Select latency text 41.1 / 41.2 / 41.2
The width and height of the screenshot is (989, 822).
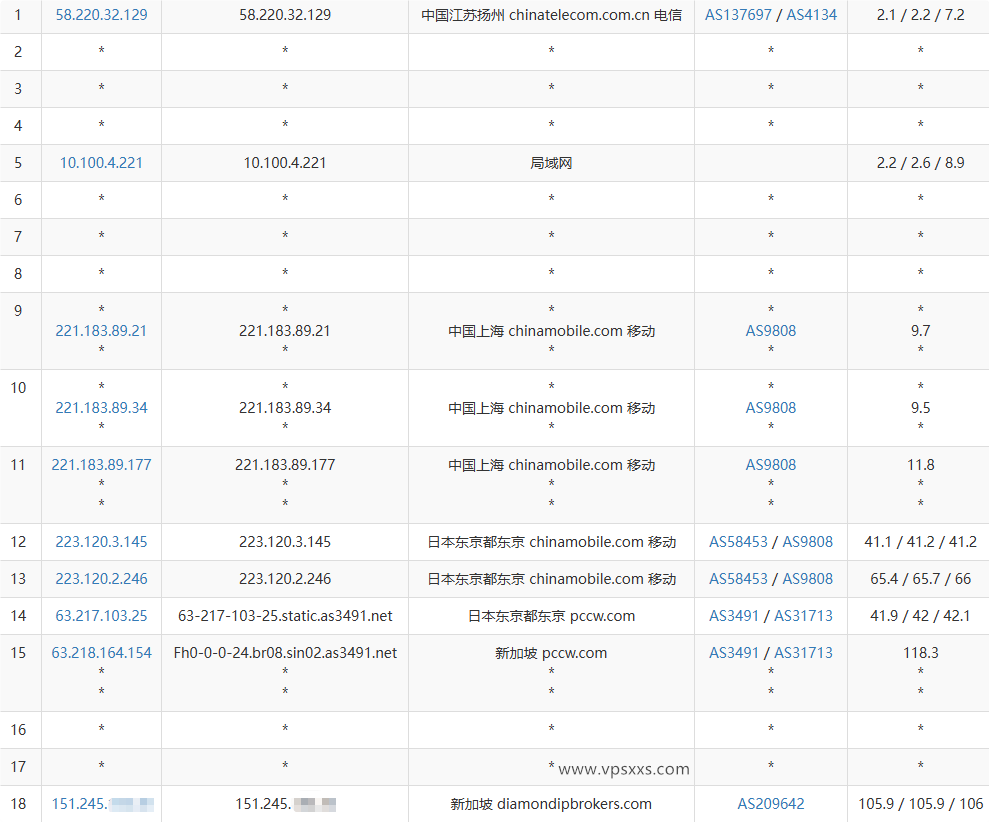920,542
